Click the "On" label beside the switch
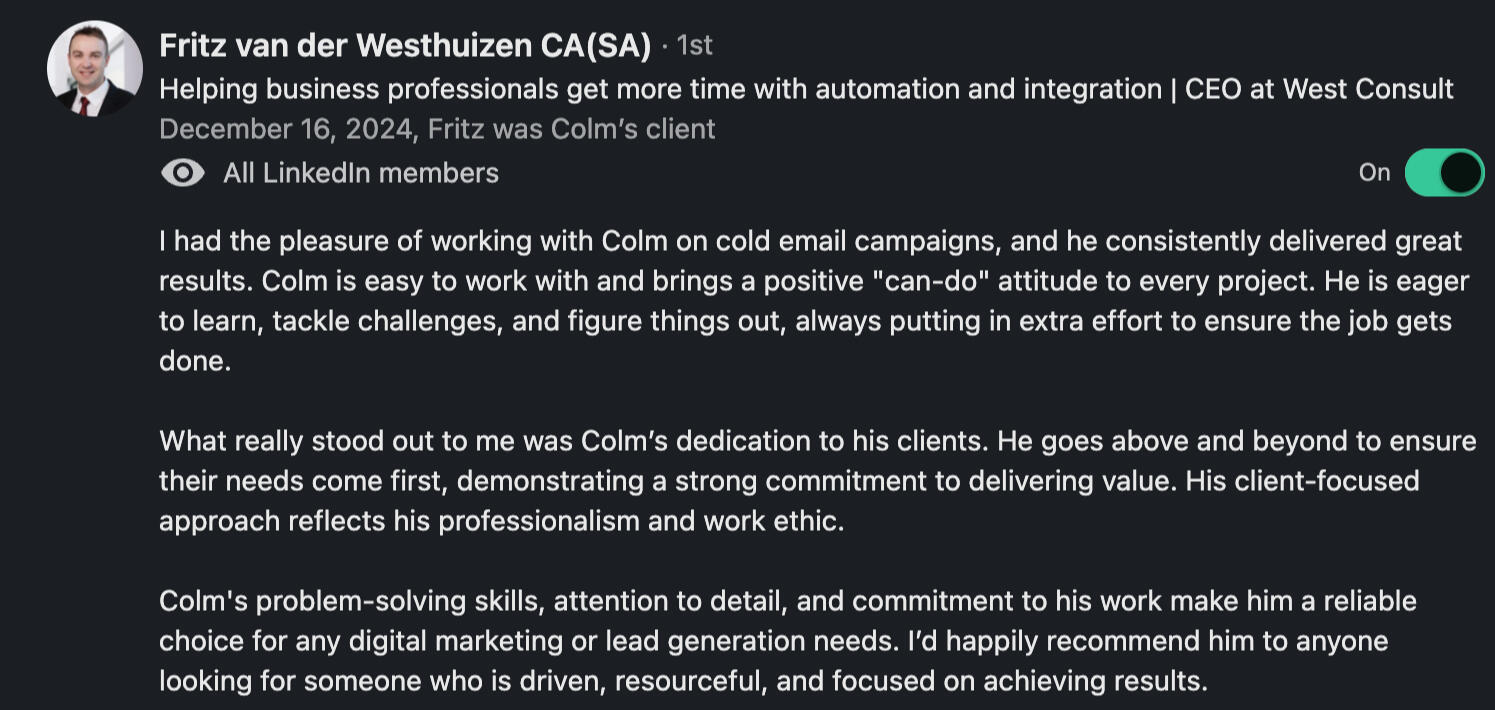 coord(1374,173)
